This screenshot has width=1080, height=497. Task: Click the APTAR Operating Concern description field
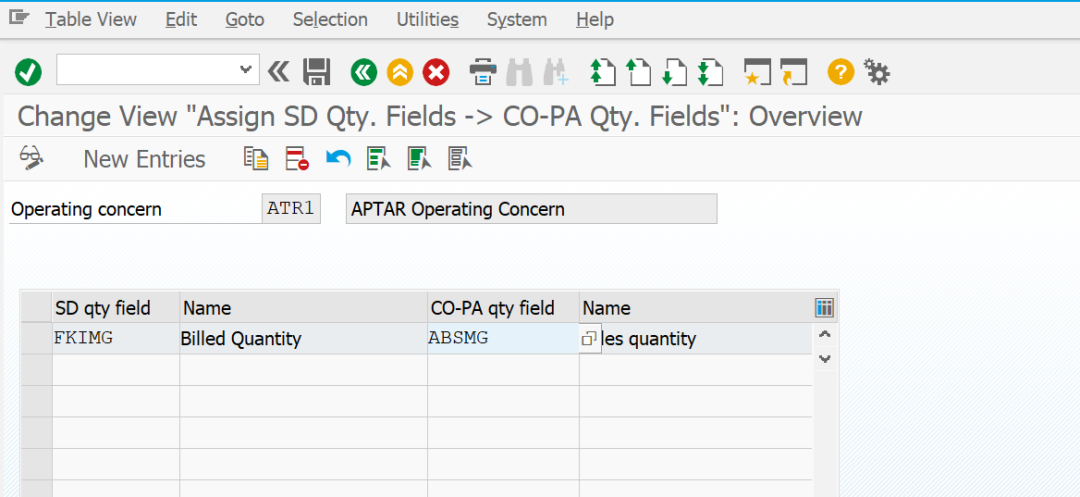531,209
